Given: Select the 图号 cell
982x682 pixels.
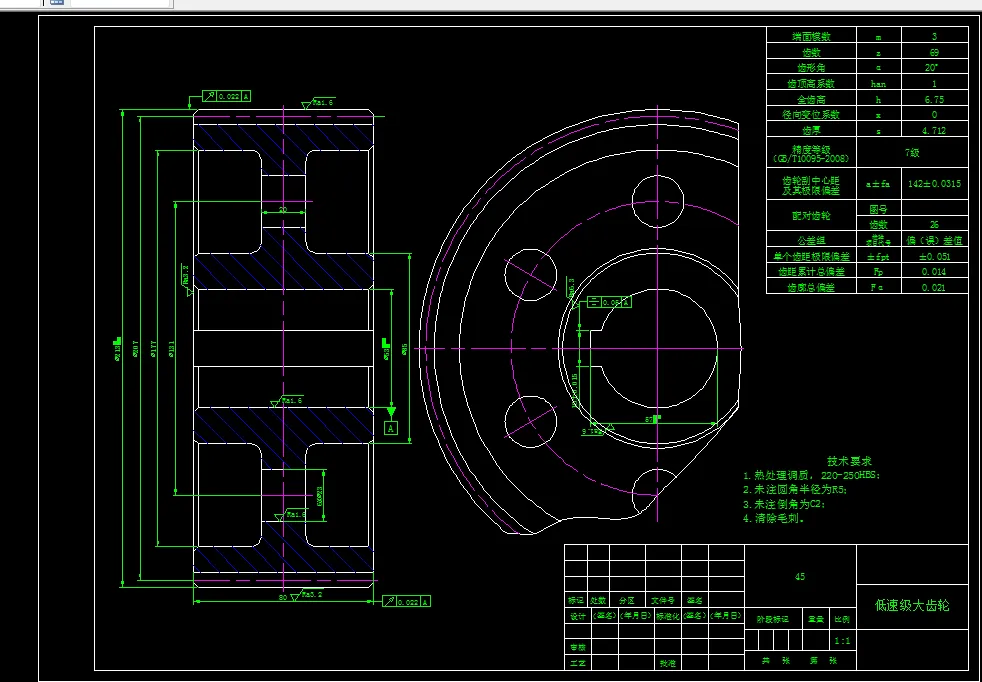Looking at the screenshot, I should [878, 209].
